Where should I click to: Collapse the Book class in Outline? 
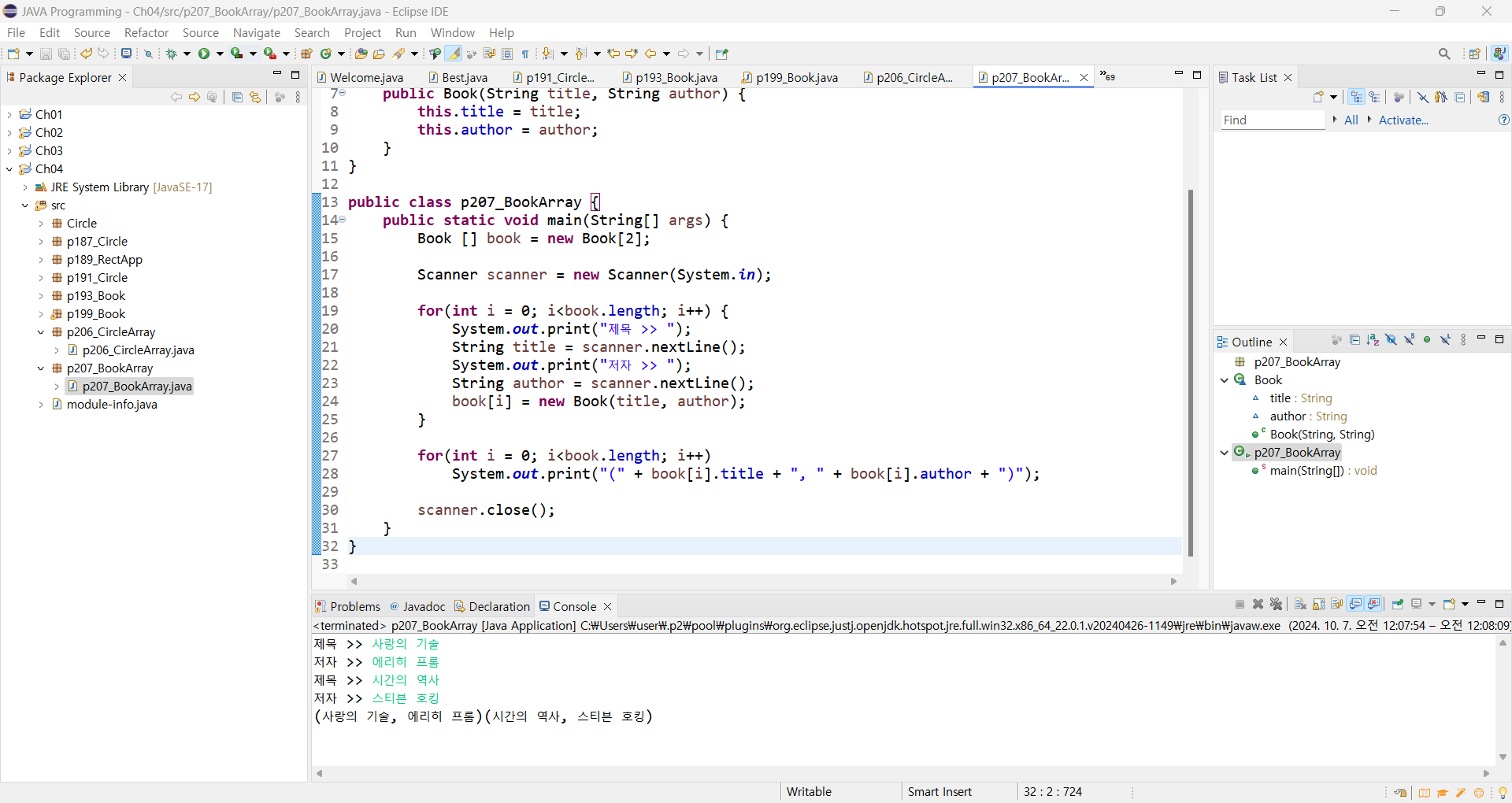1225,379
